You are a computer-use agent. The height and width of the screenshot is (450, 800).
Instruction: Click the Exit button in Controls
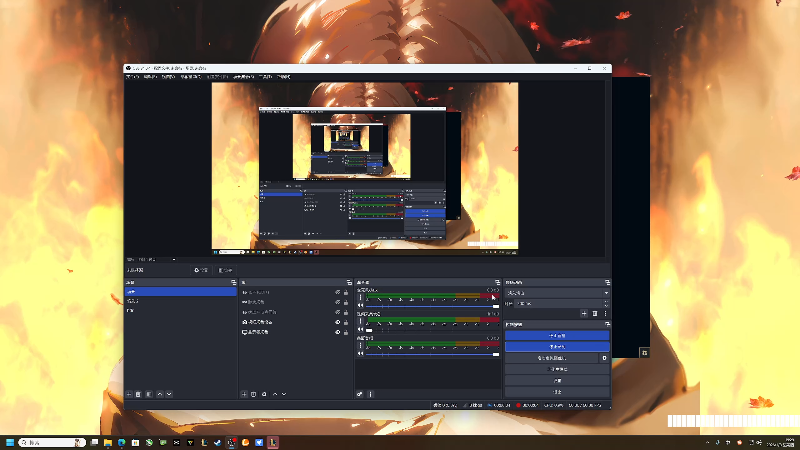tap(557, 392)
